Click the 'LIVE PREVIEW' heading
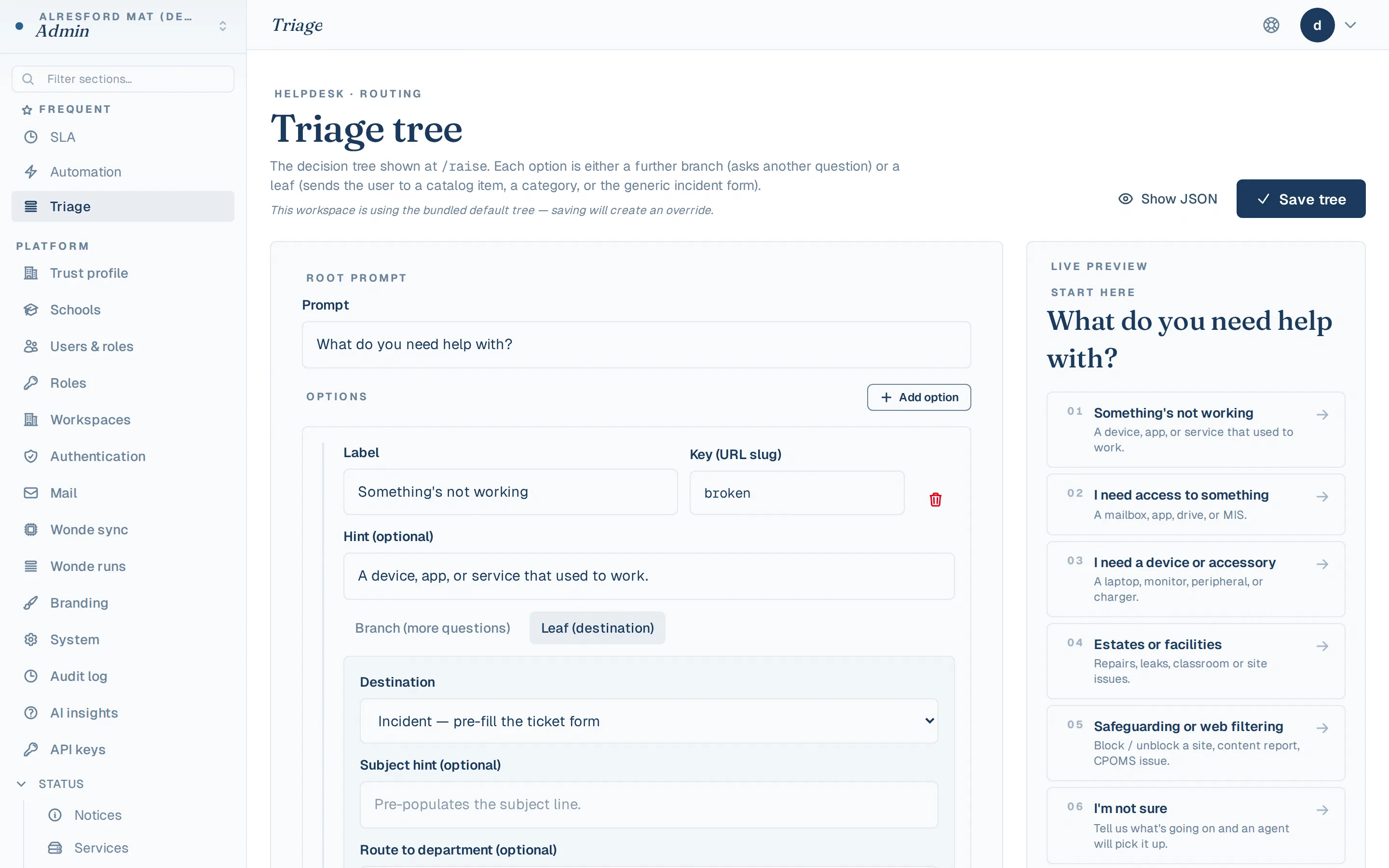The width and height of the screenshot is (1389, 868). [1099, 267]
